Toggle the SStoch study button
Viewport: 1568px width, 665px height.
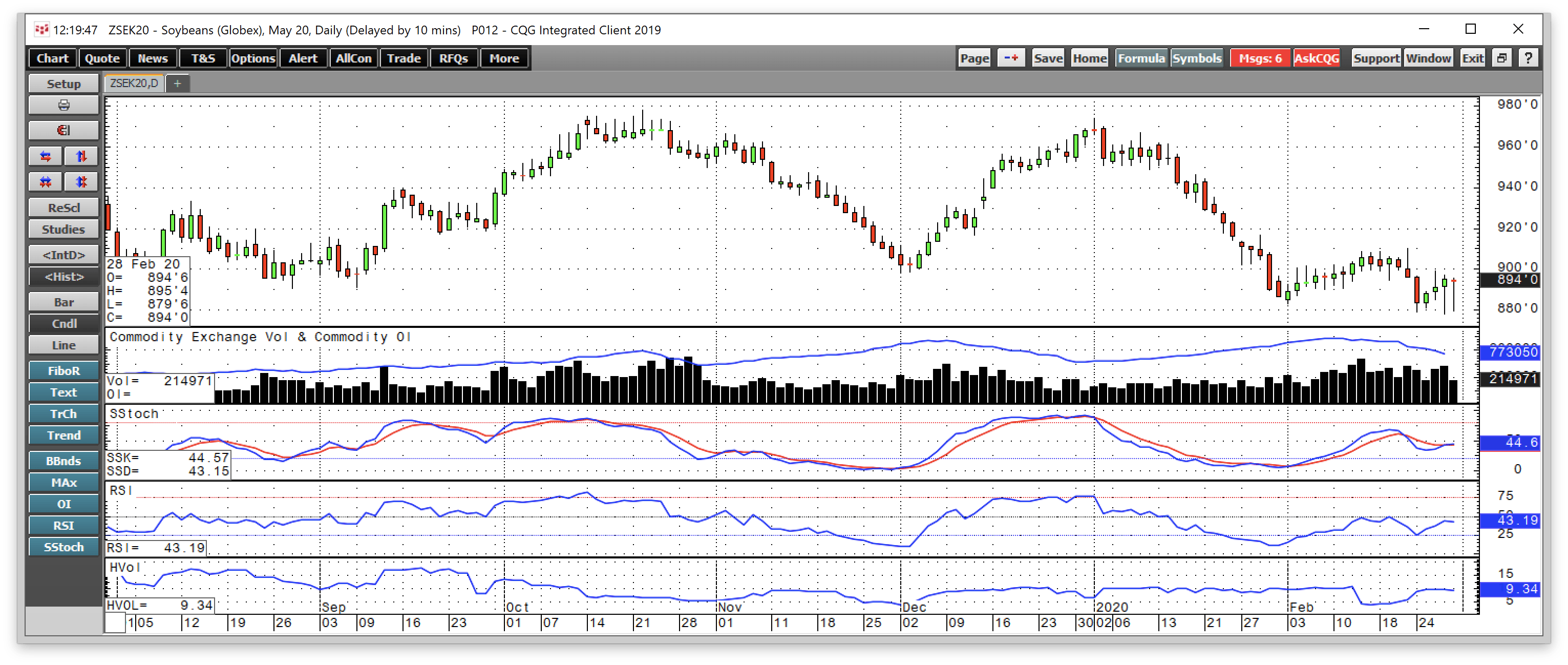63,547
